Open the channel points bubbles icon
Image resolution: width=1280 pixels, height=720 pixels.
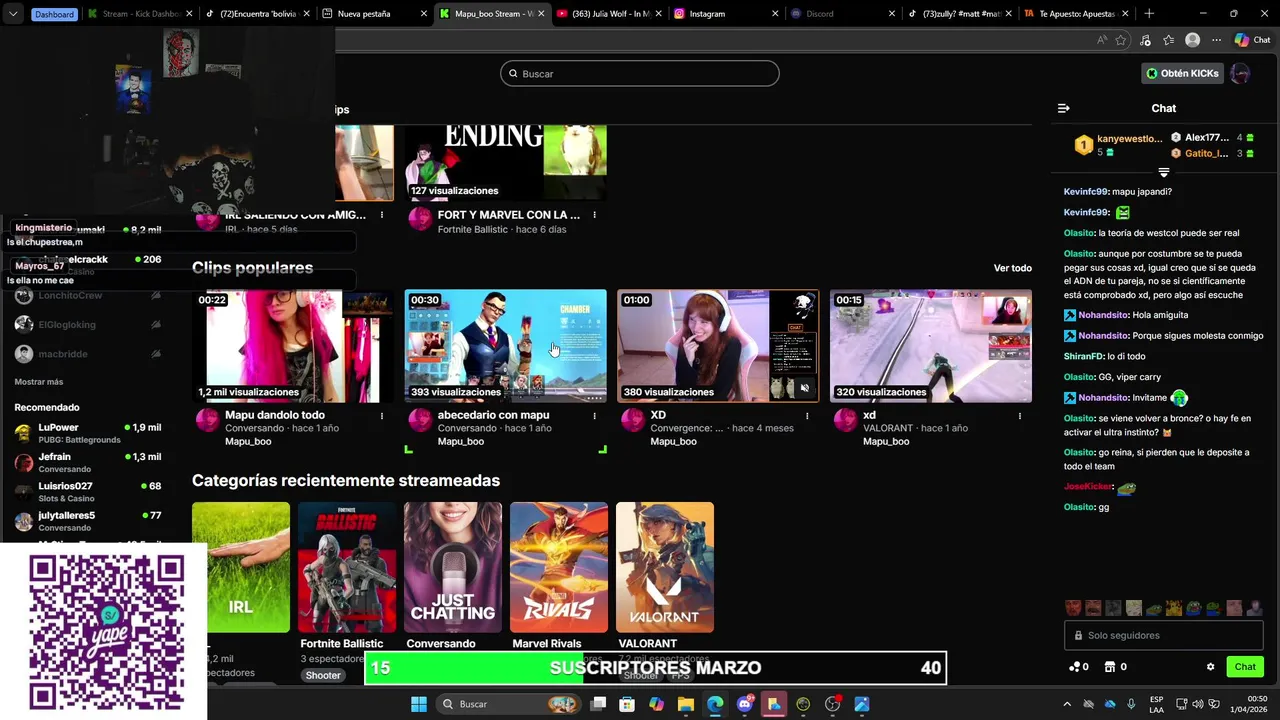(x=1075, y=667)
